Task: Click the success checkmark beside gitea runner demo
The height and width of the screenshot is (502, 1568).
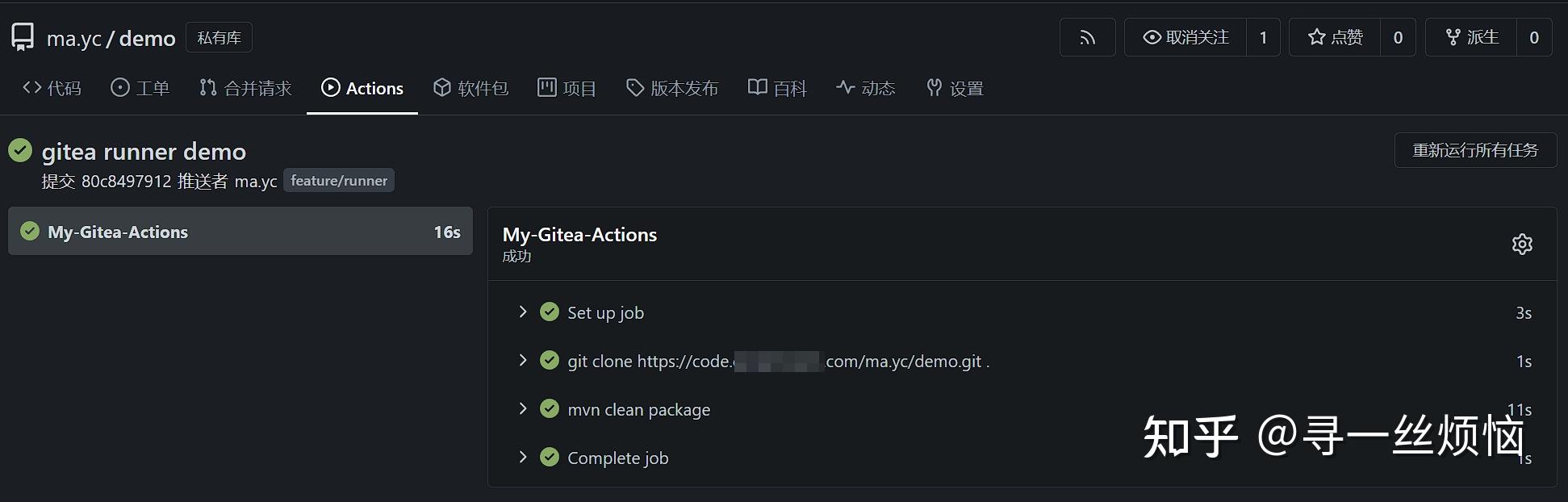Action: 19,150
